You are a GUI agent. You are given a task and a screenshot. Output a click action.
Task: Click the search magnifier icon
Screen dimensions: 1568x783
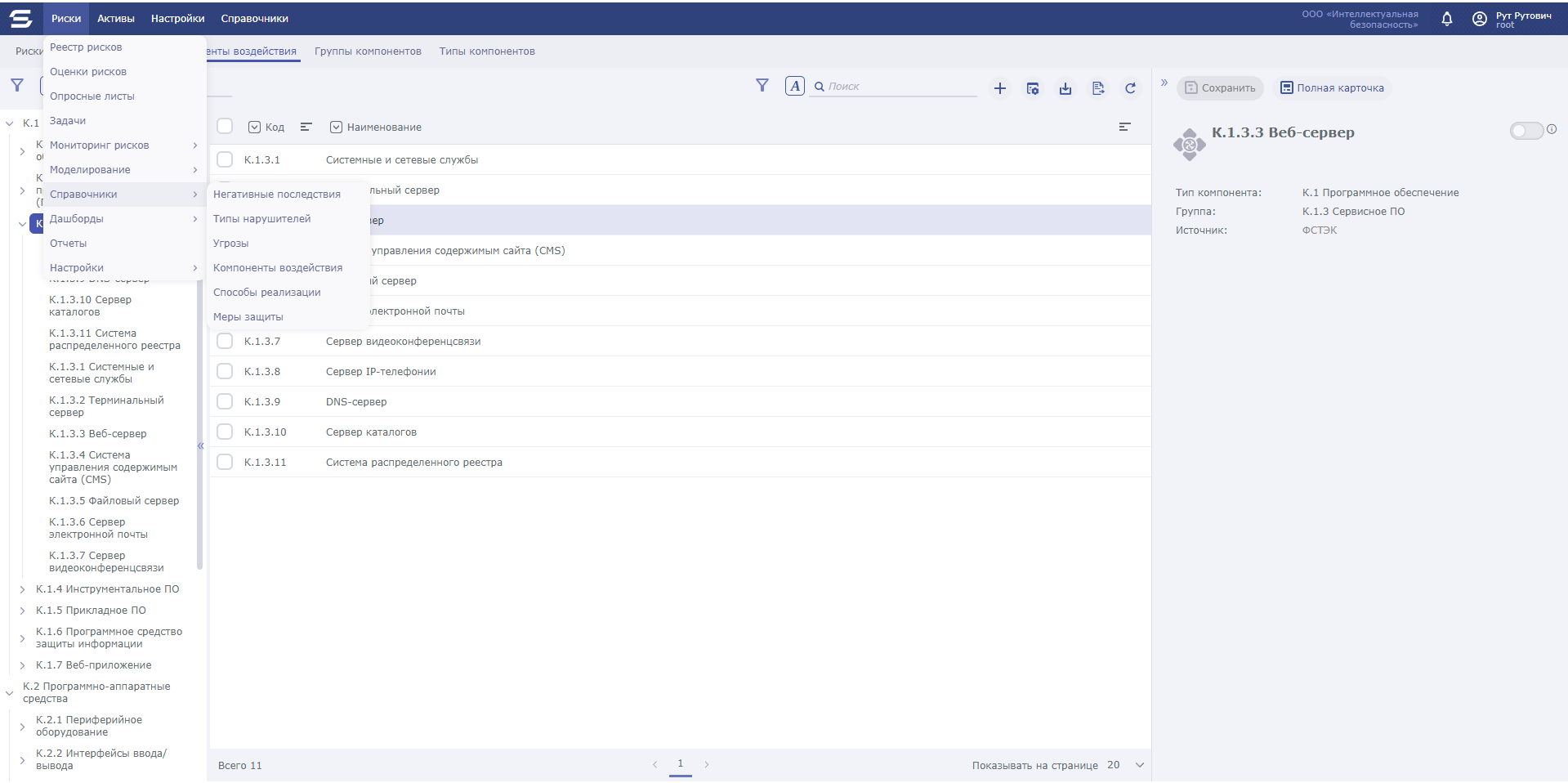[x=820, y=87]
